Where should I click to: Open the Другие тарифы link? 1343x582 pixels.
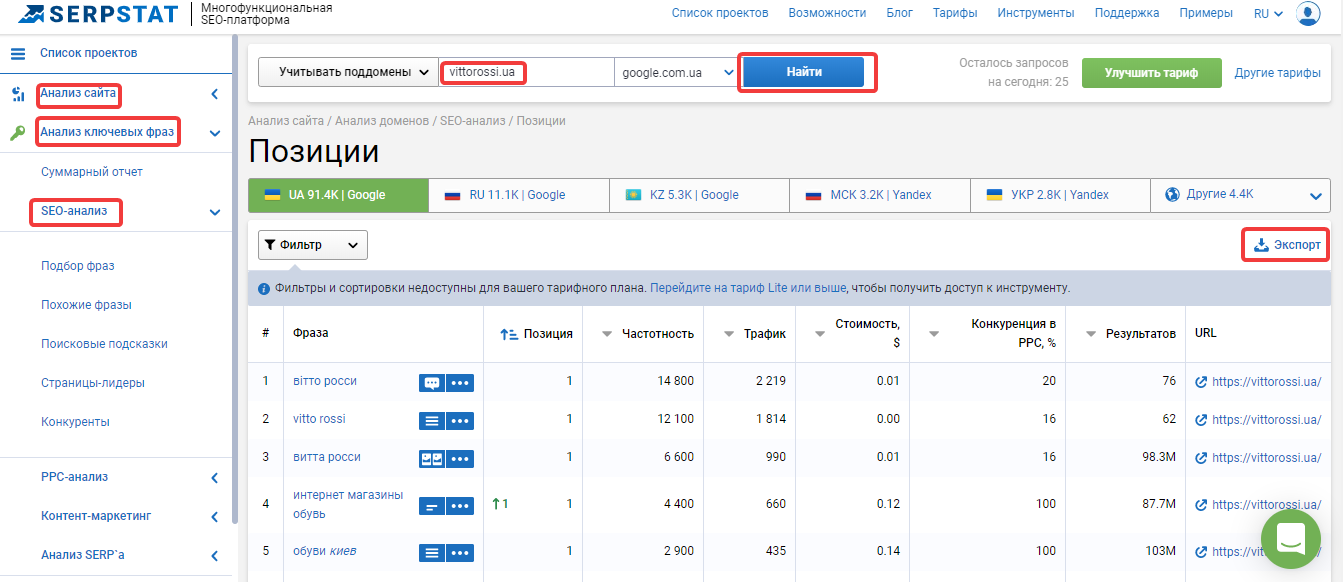(x=1278, y=73)
